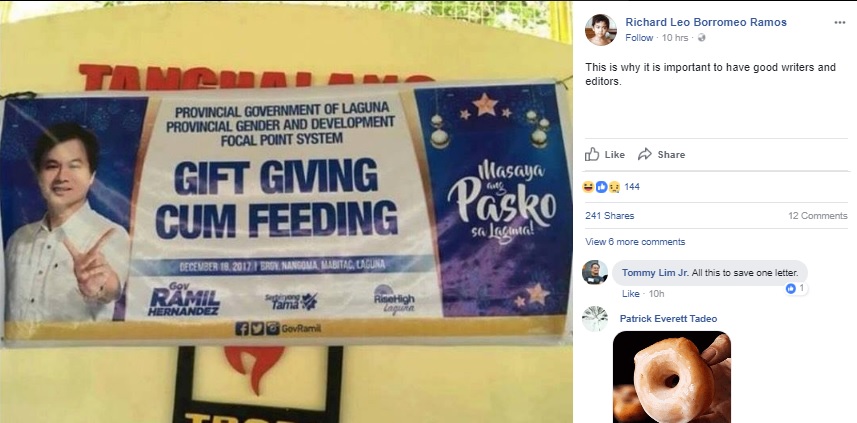Open the reaction emoji icons list

[601, 187]
